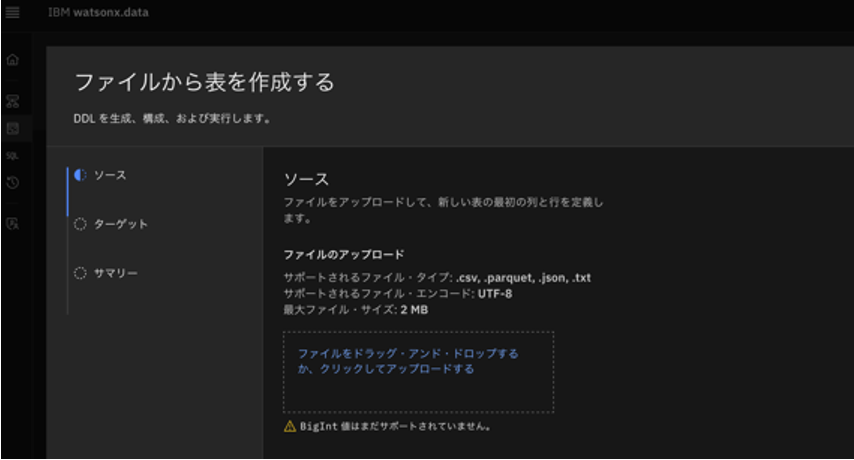854x460 pixels.
Task: Click the drag-and-drop upload link text
Action: click(408, 361)
